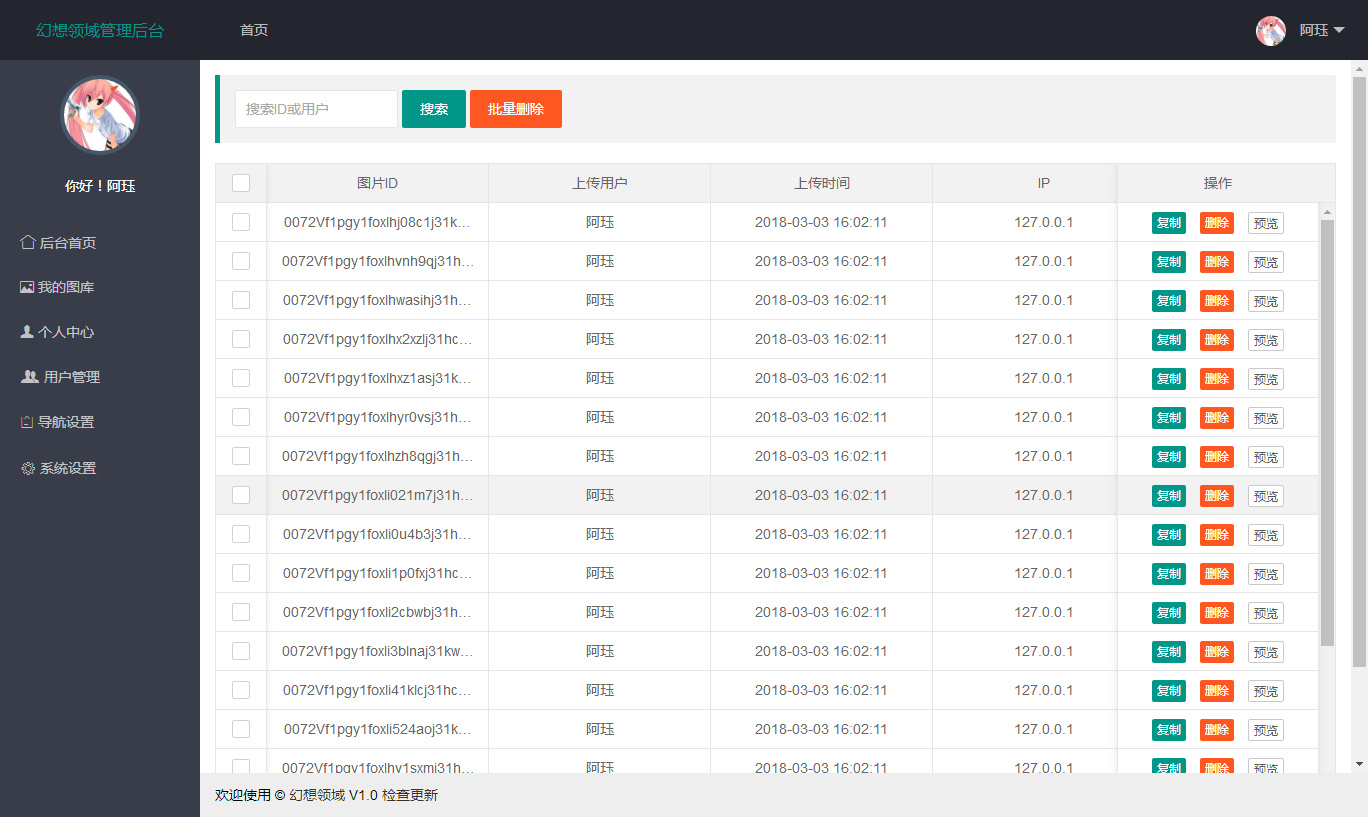Click the up arrow of table scrollbar
1368x817 pixels.
click(1327, 212)
